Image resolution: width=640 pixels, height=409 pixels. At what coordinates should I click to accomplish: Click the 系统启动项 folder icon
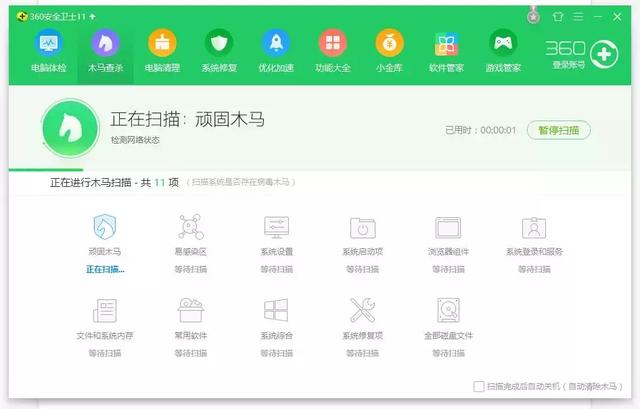click(x=362, y=228)
